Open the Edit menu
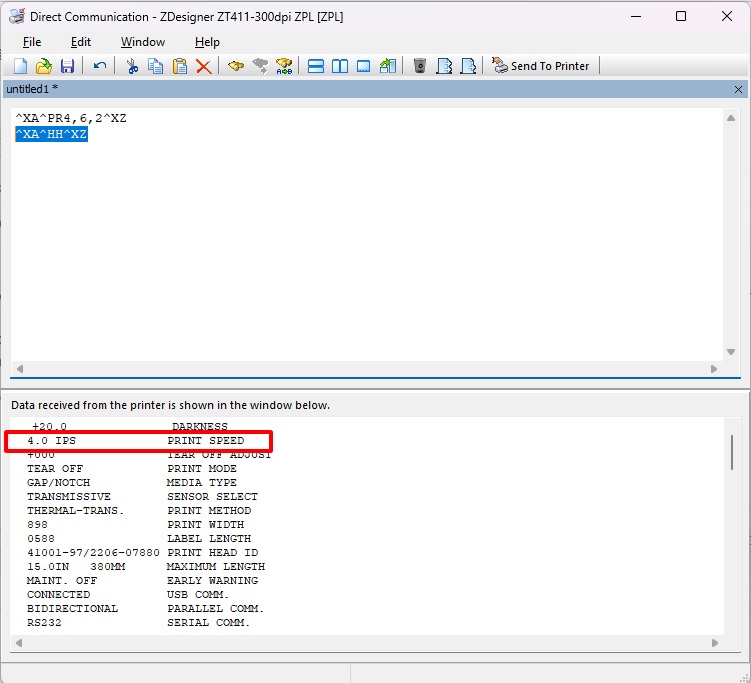Viewport: 751px width, 683px height. point(81,42)
